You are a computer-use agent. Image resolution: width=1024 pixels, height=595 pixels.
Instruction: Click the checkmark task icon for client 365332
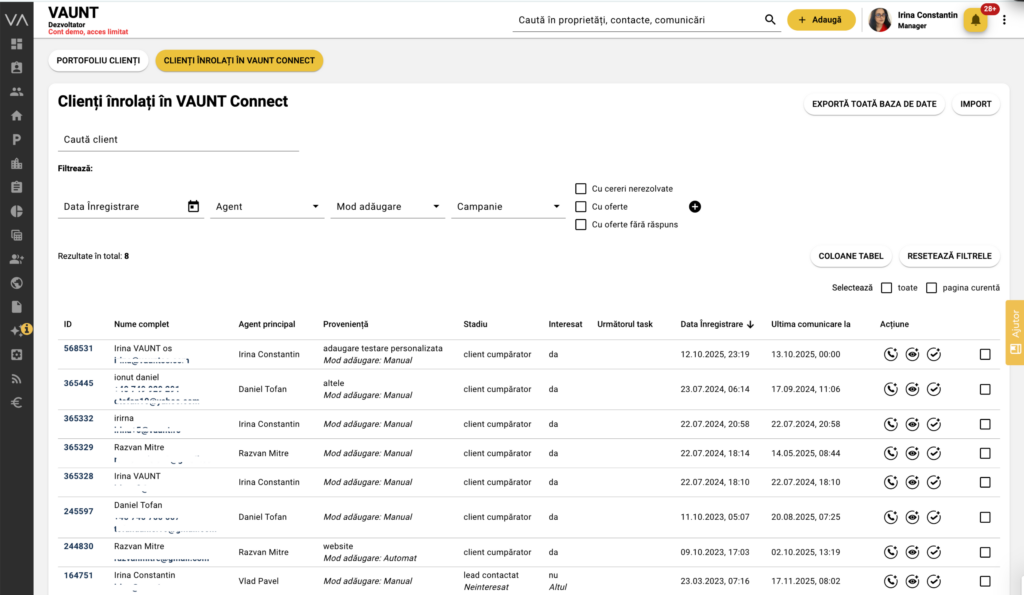tap(934, 424)
